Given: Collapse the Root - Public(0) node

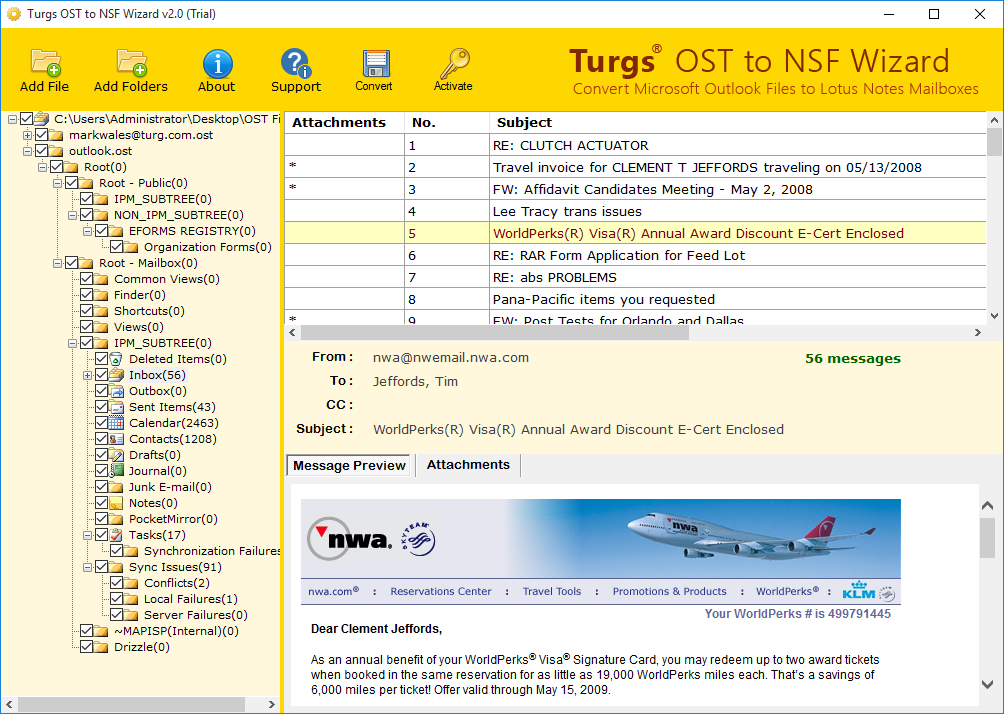Looking at the screenshot, I should (58, 183).
